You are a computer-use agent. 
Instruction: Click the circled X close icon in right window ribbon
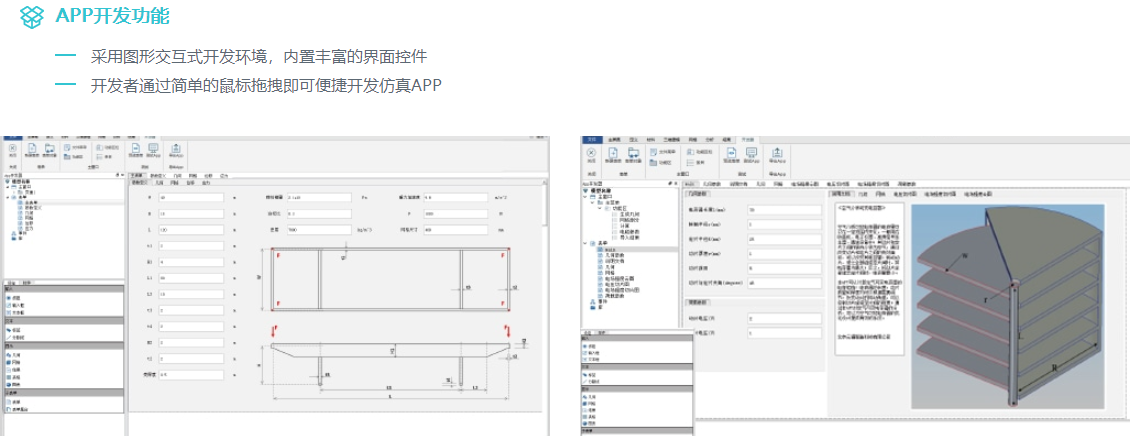click(591, 153)
